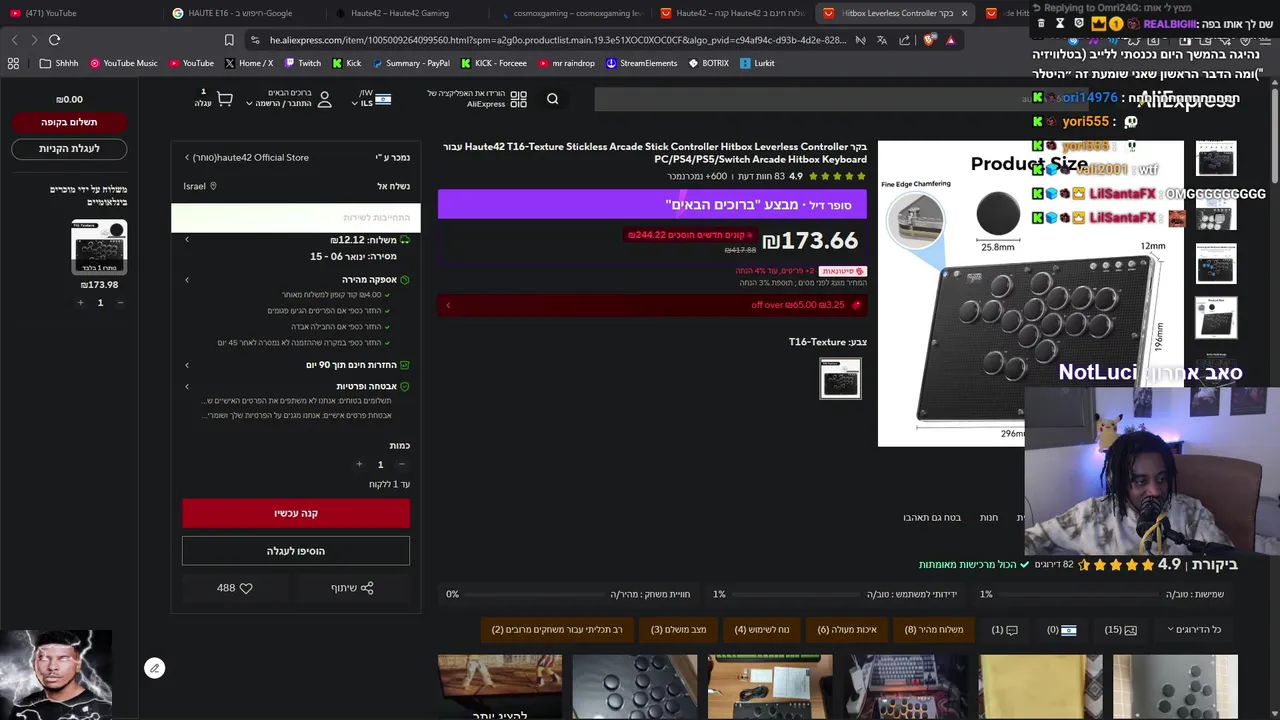This screenshot has height=720, width=1280.
Task: Bookmark this page in the address bar
Action: tap(229, 40)
